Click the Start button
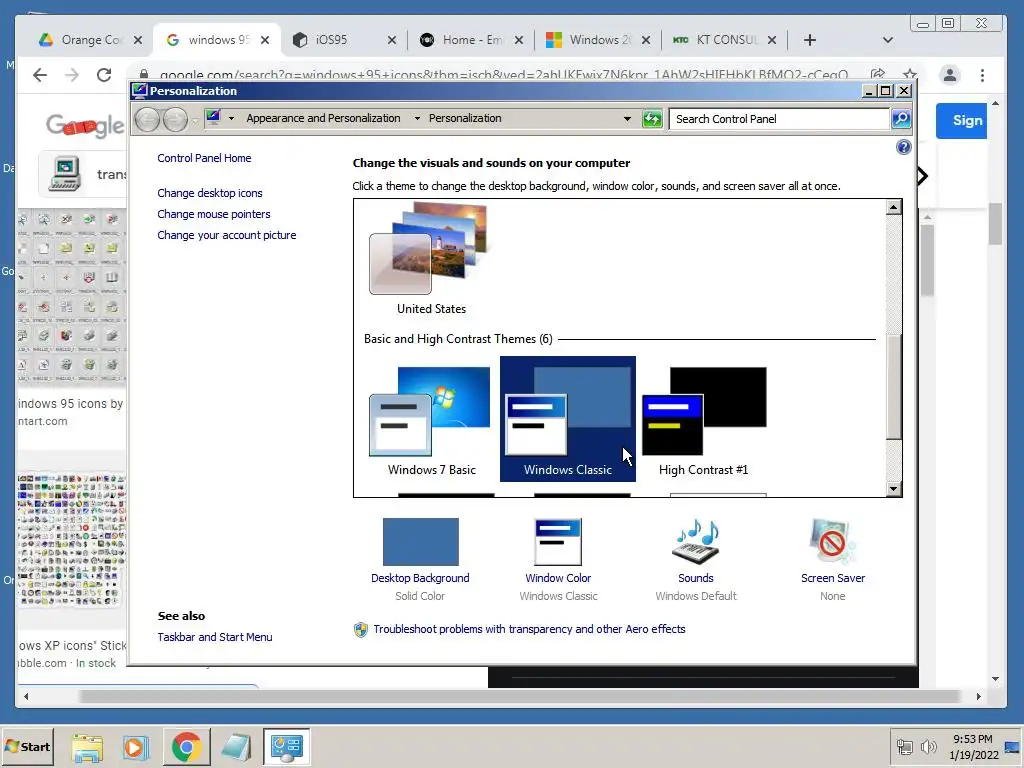The height and width of the screenshot is (768, 1024). tap(27, 746)
